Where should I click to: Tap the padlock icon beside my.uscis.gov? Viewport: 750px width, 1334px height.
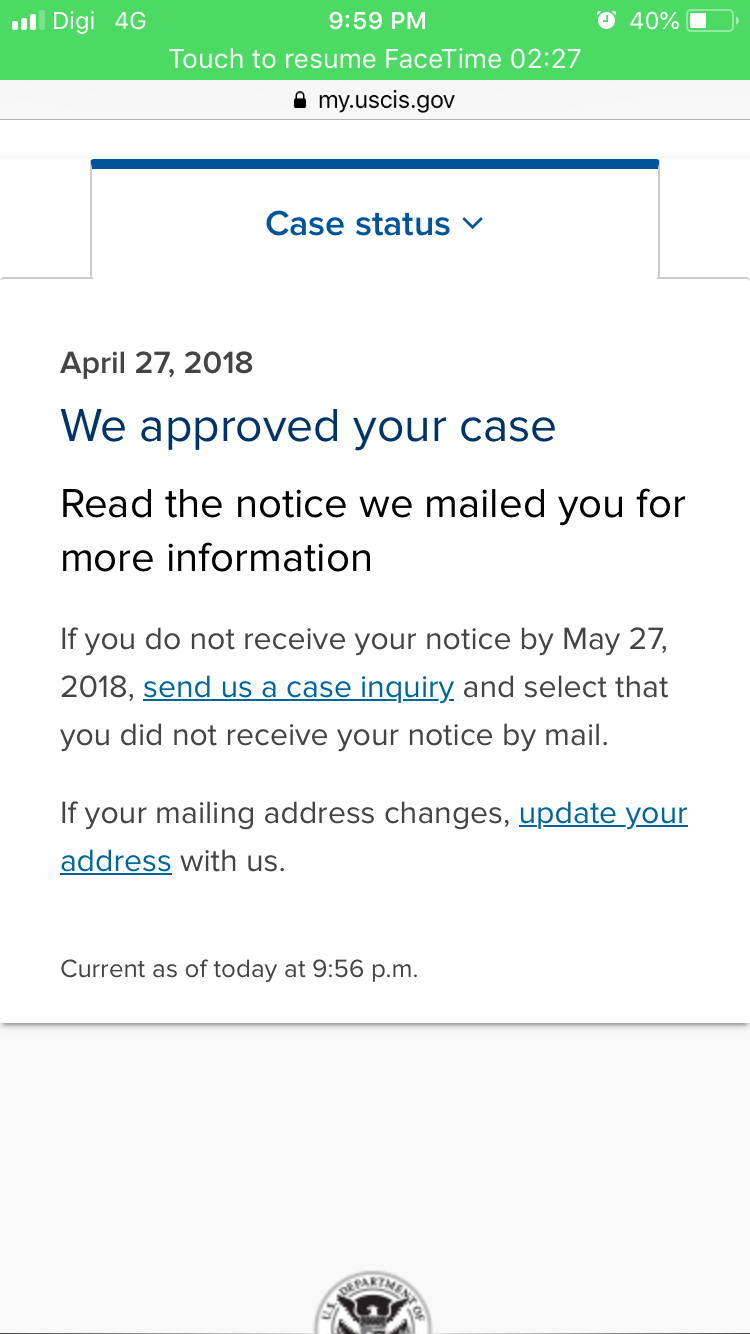(299, 100)
